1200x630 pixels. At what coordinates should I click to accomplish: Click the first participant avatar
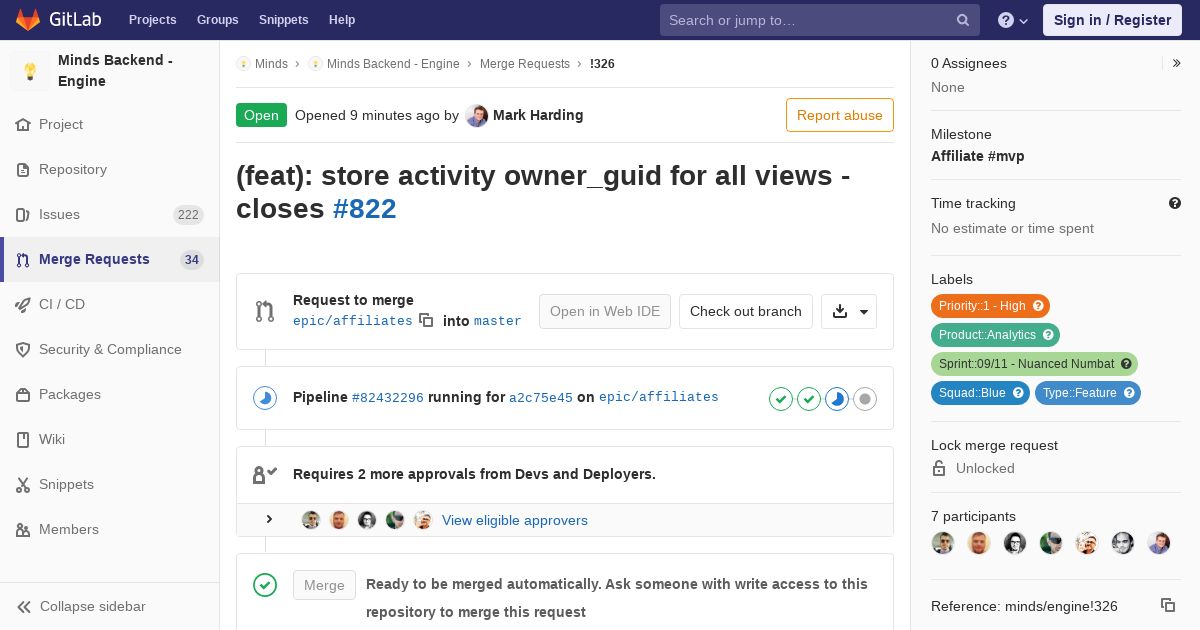943,543
